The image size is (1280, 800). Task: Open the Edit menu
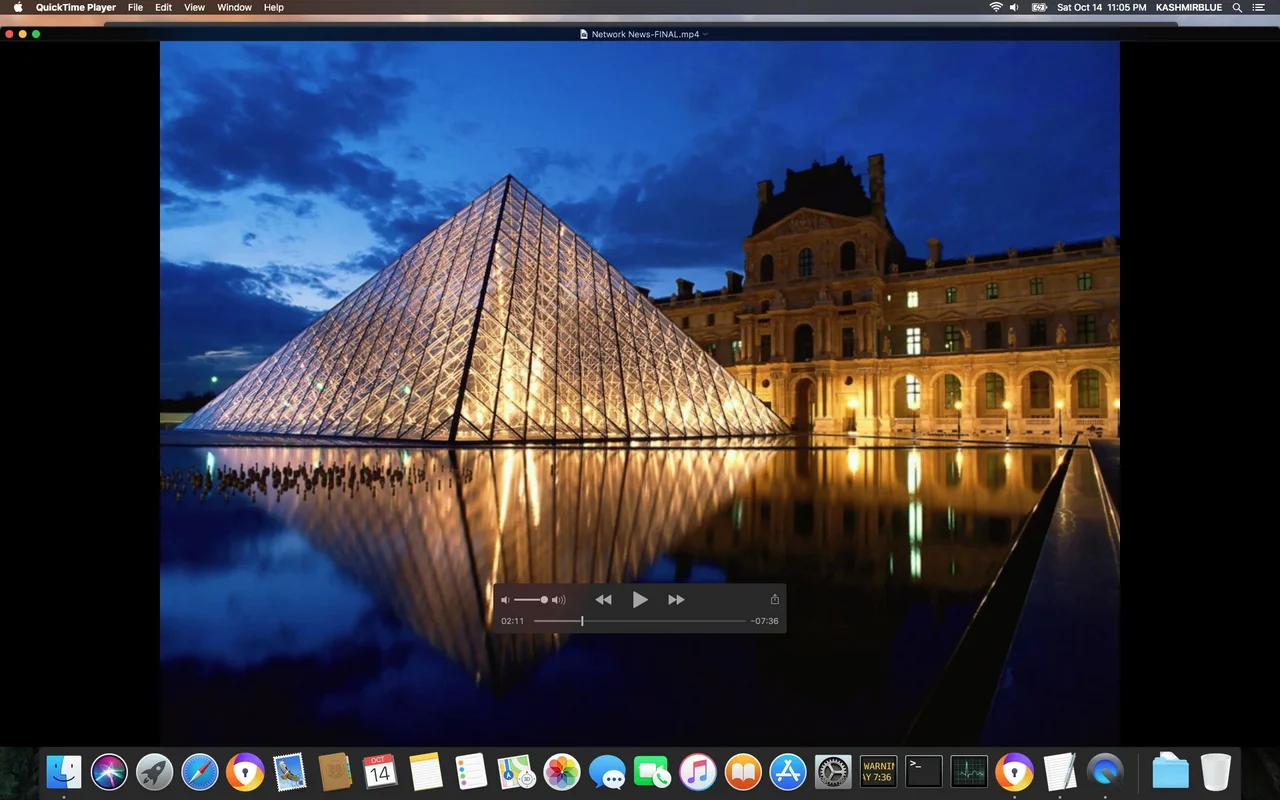(x=163, y=7)
